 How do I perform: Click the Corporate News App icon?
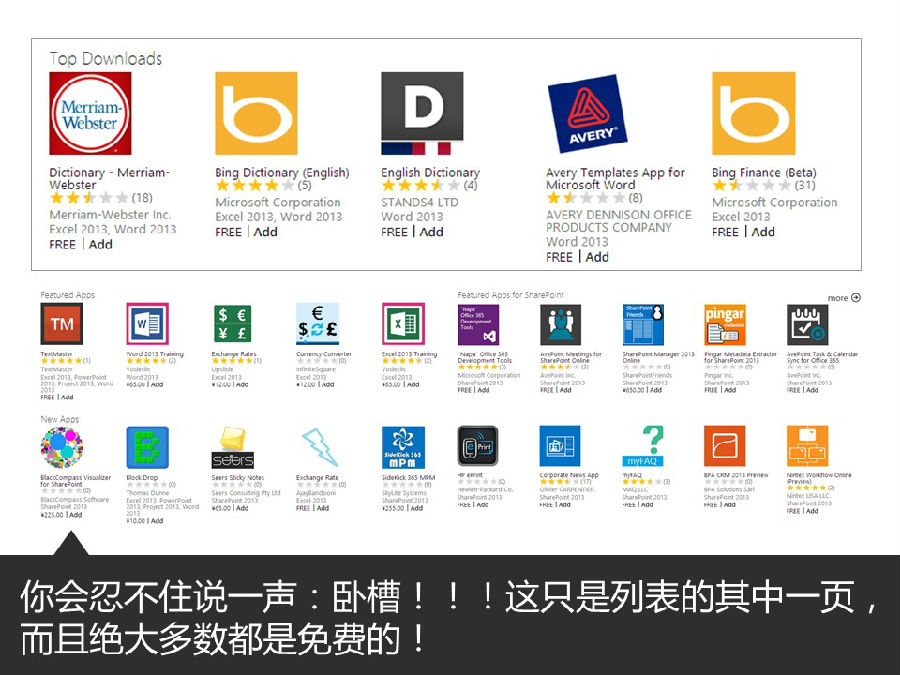[561, 446]
